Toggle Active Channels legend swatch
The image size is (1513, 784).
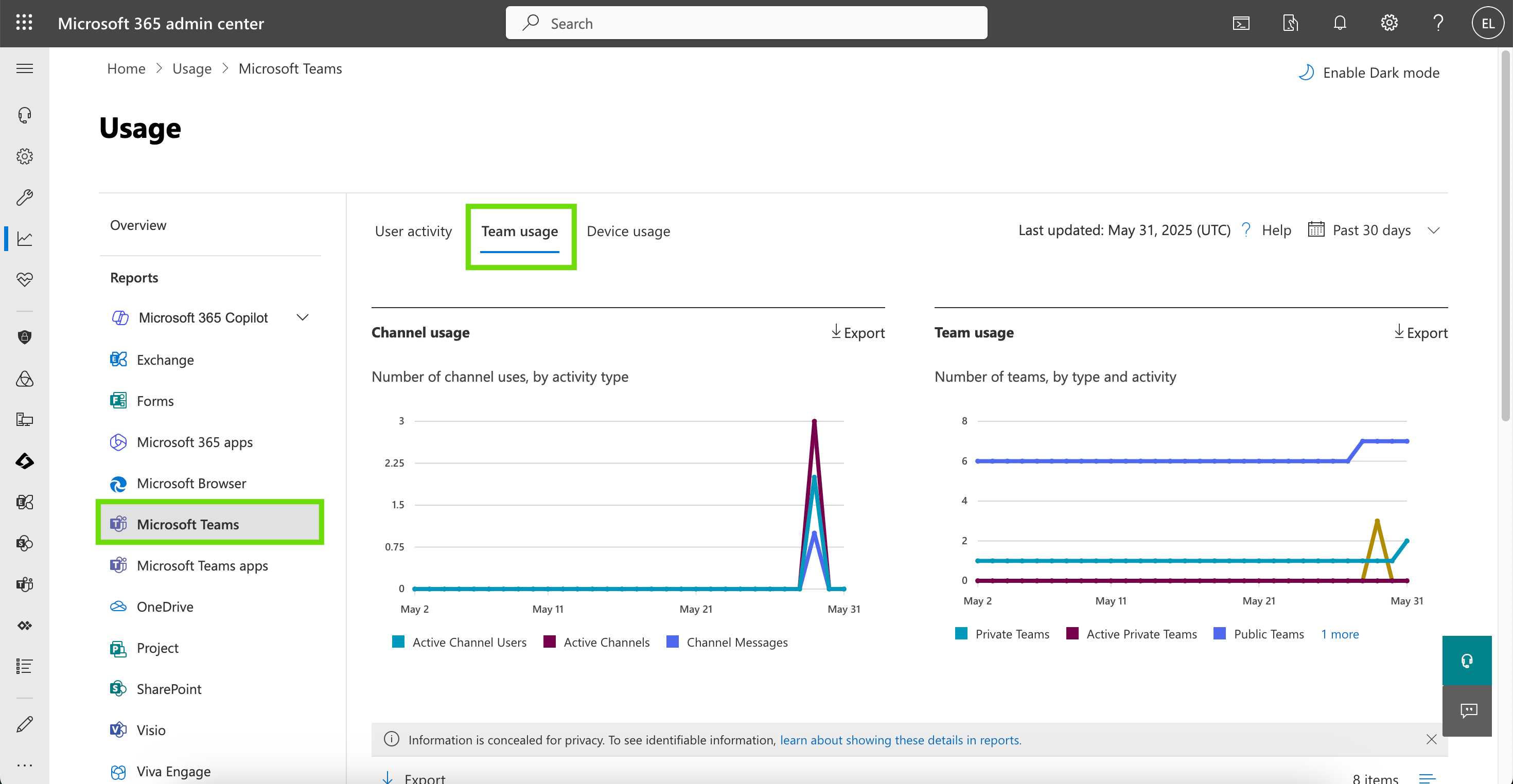549,642
